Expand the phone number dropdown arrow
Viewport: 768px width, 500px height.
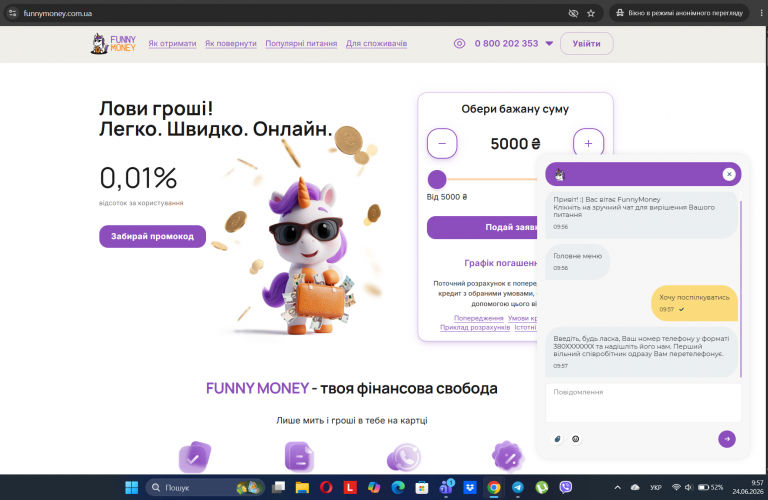[x=549, y=44]
